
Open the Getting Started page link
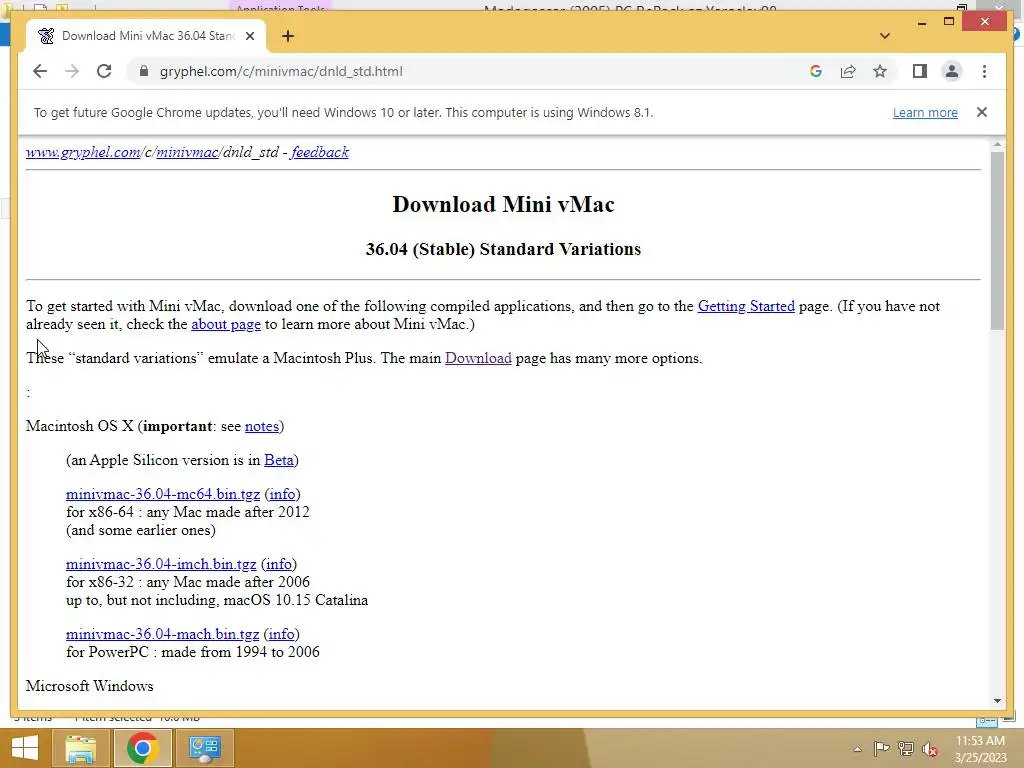tap(746, 306)
